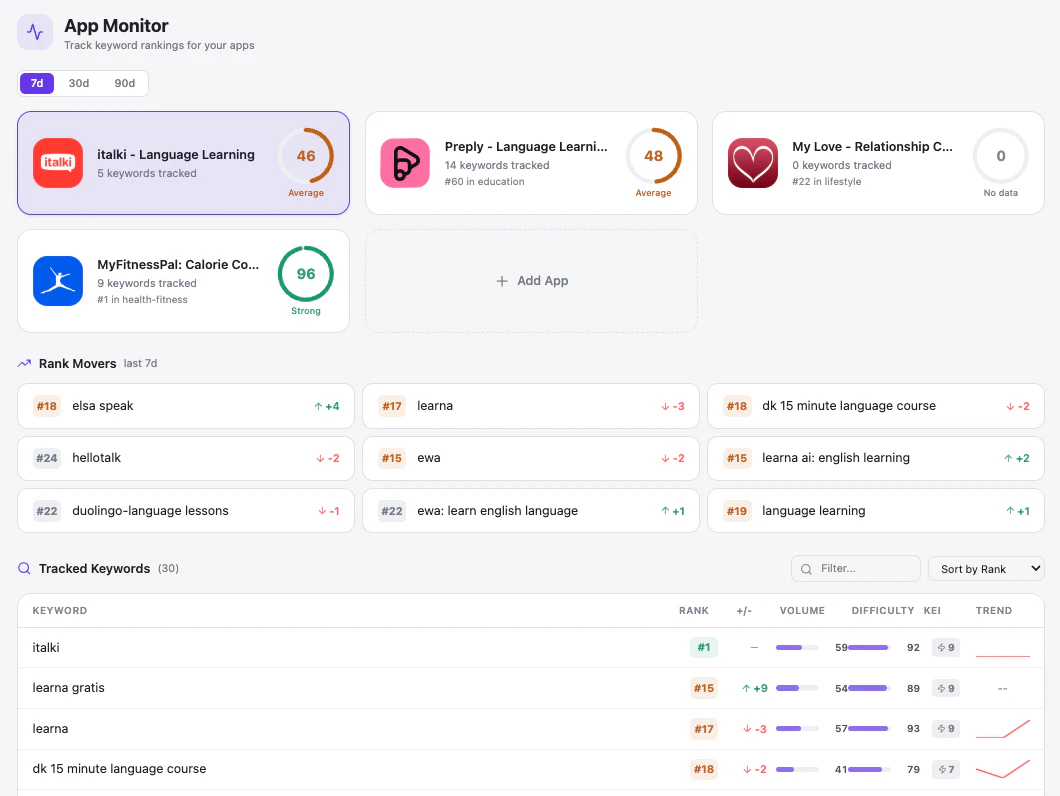Click MyFitnessPal's 96 Strong score ring

(306, 274)
